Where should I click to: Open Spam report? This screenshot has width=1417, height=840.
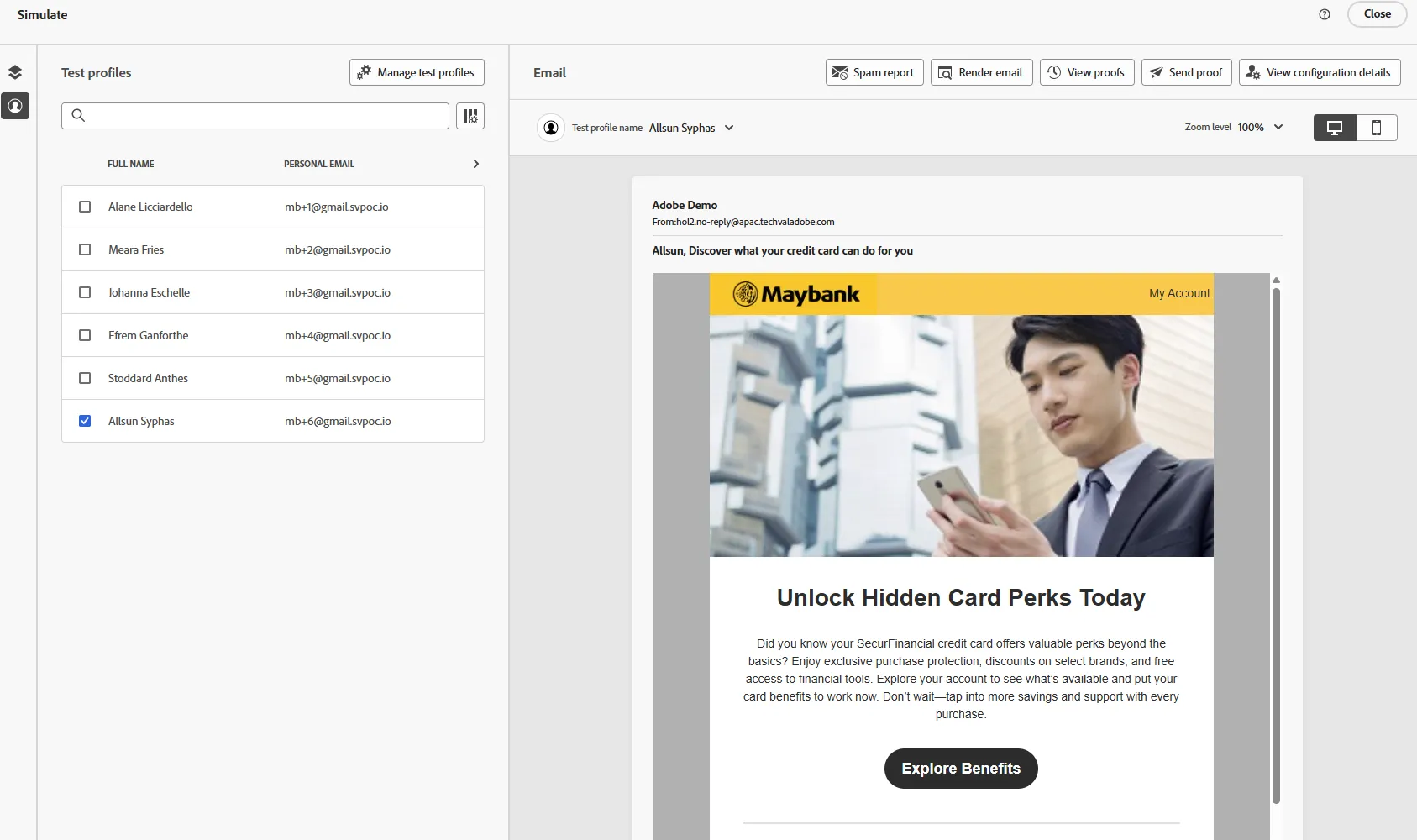874,72
